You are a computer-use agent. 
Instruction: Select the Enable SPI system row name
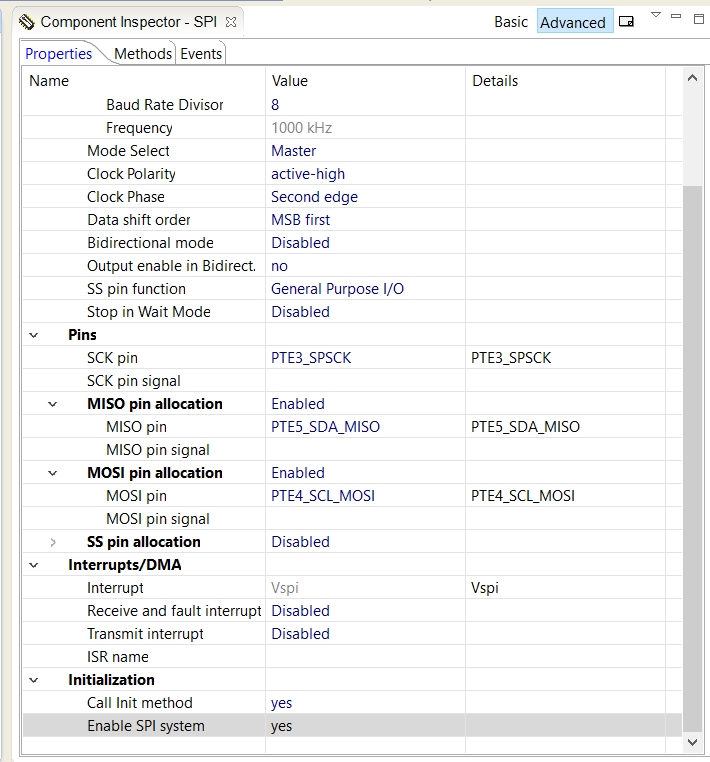click(146, 726)
